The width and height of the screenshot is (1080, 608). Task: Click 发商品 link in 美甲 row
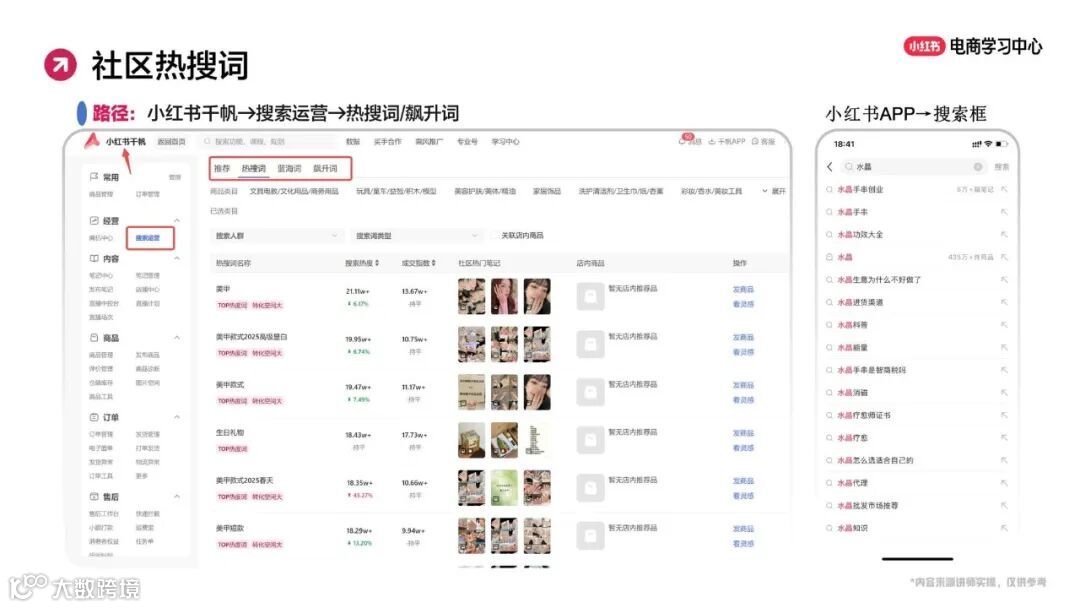point(743,289)
